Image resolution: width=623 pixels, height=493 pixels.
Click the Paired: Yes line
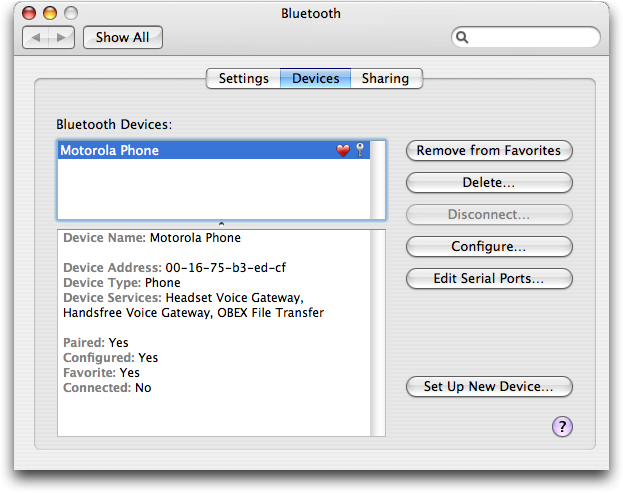96,343
